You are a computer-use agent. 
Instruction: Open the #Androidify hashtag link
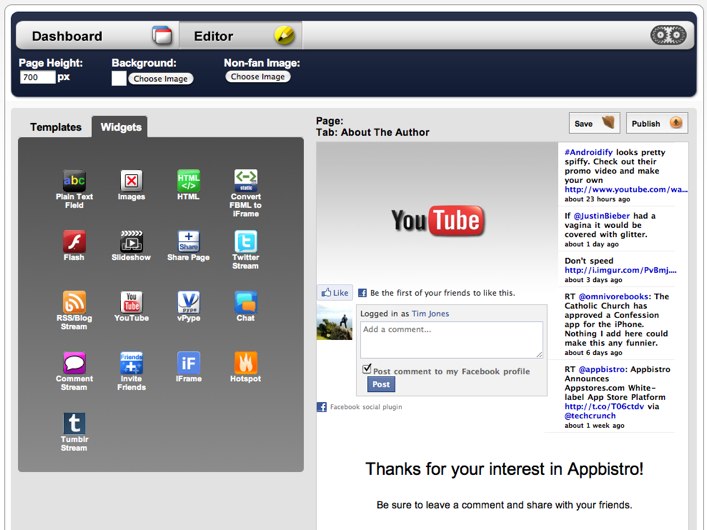tap(588, 152)
